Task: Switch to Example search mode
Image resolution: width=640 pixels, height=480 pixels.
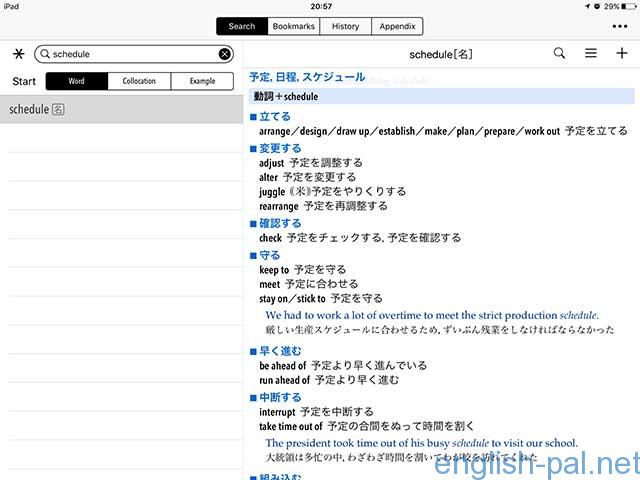Action: pyautogui.click(x=201, y=81)
